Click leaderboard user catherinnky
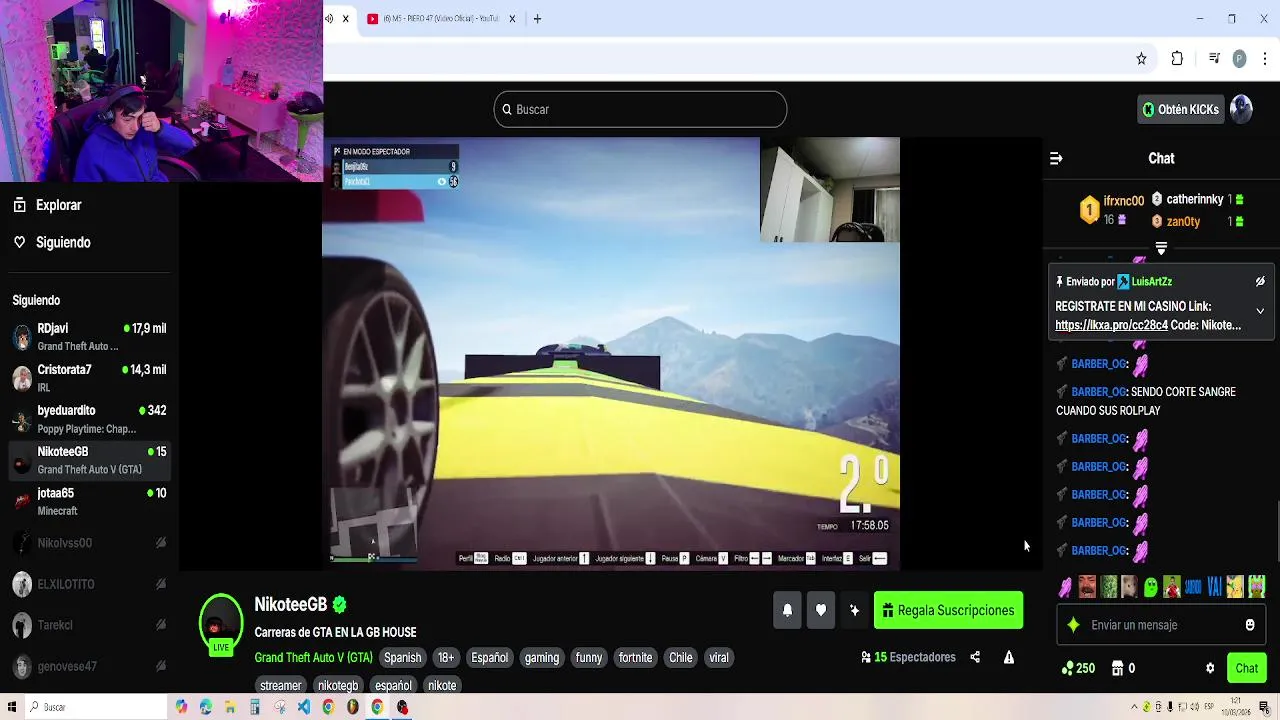The width and height of the screenshot is (1280, 720). tap(1195, 199)
